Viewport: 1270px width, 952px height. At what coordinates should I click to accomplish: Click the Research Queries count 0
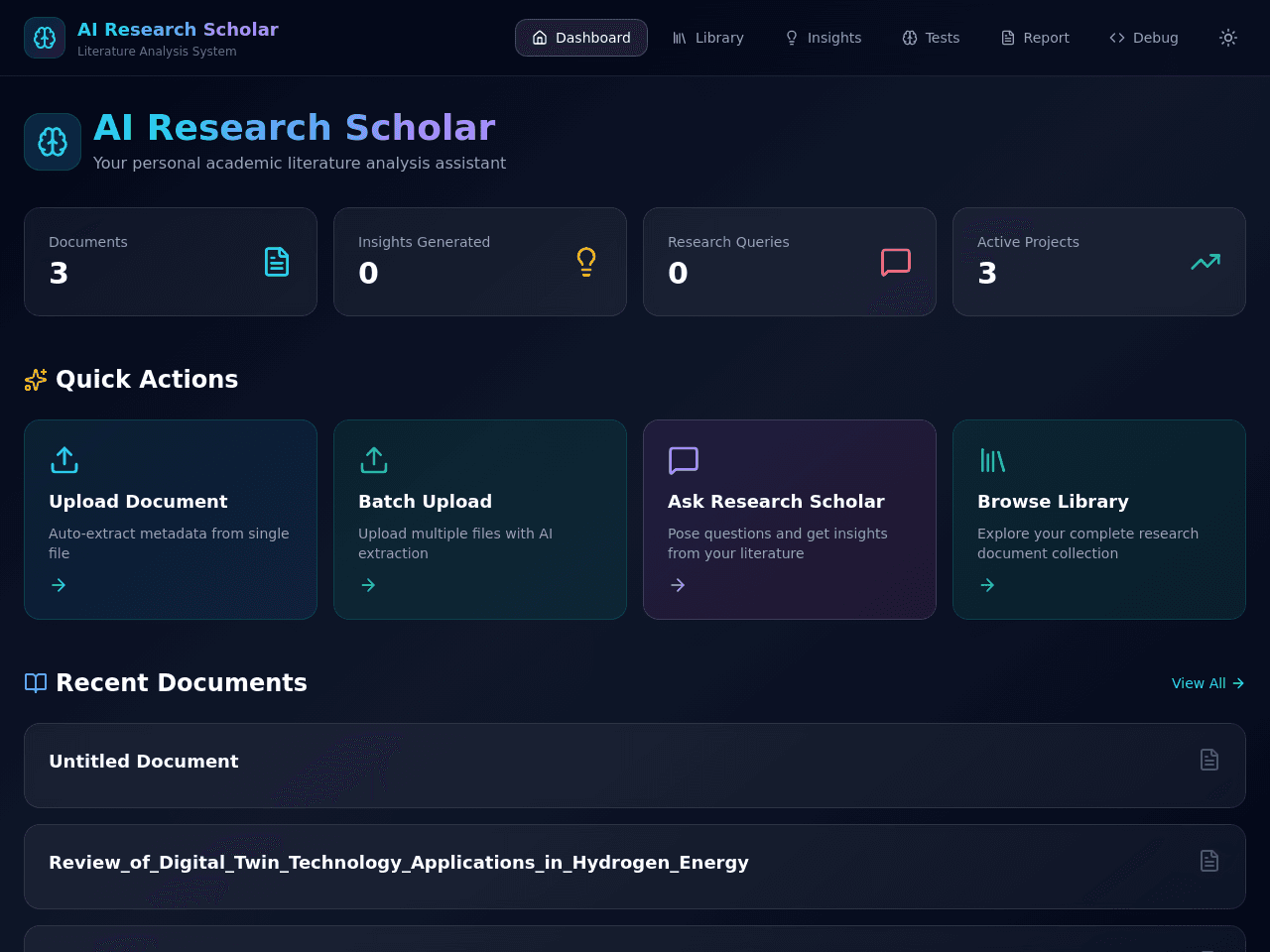[x=678, y=274]
